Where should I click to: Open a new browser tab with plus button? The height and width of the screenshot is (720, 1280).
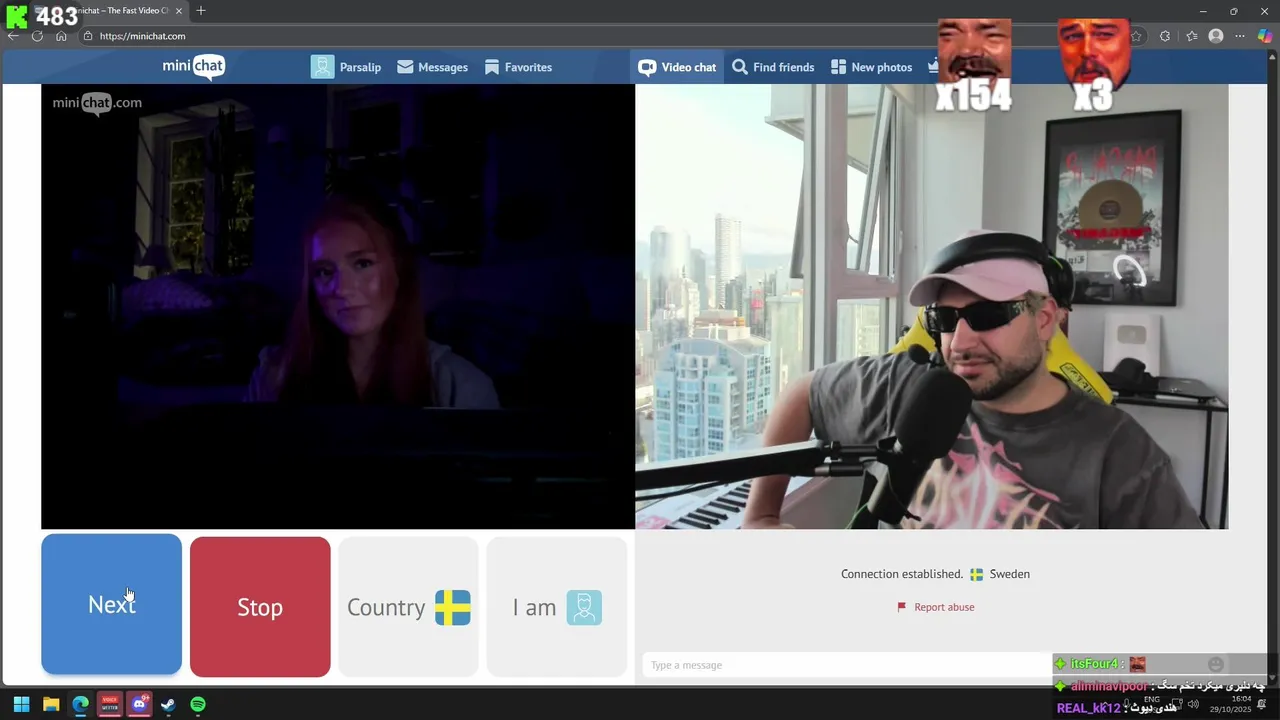201,11
